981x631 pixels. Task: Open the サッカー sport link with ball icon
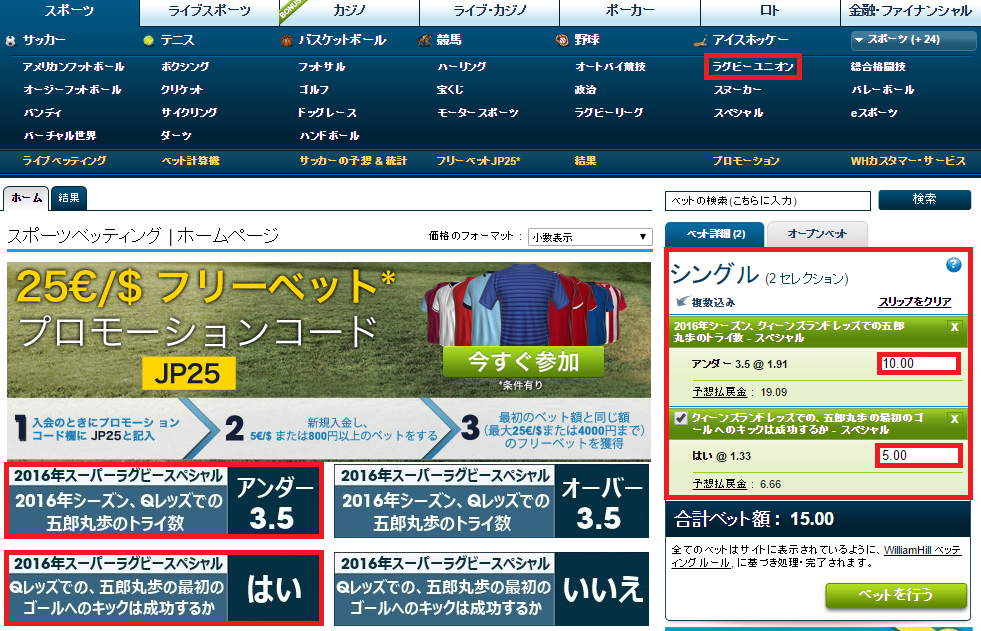coord(35,41)
